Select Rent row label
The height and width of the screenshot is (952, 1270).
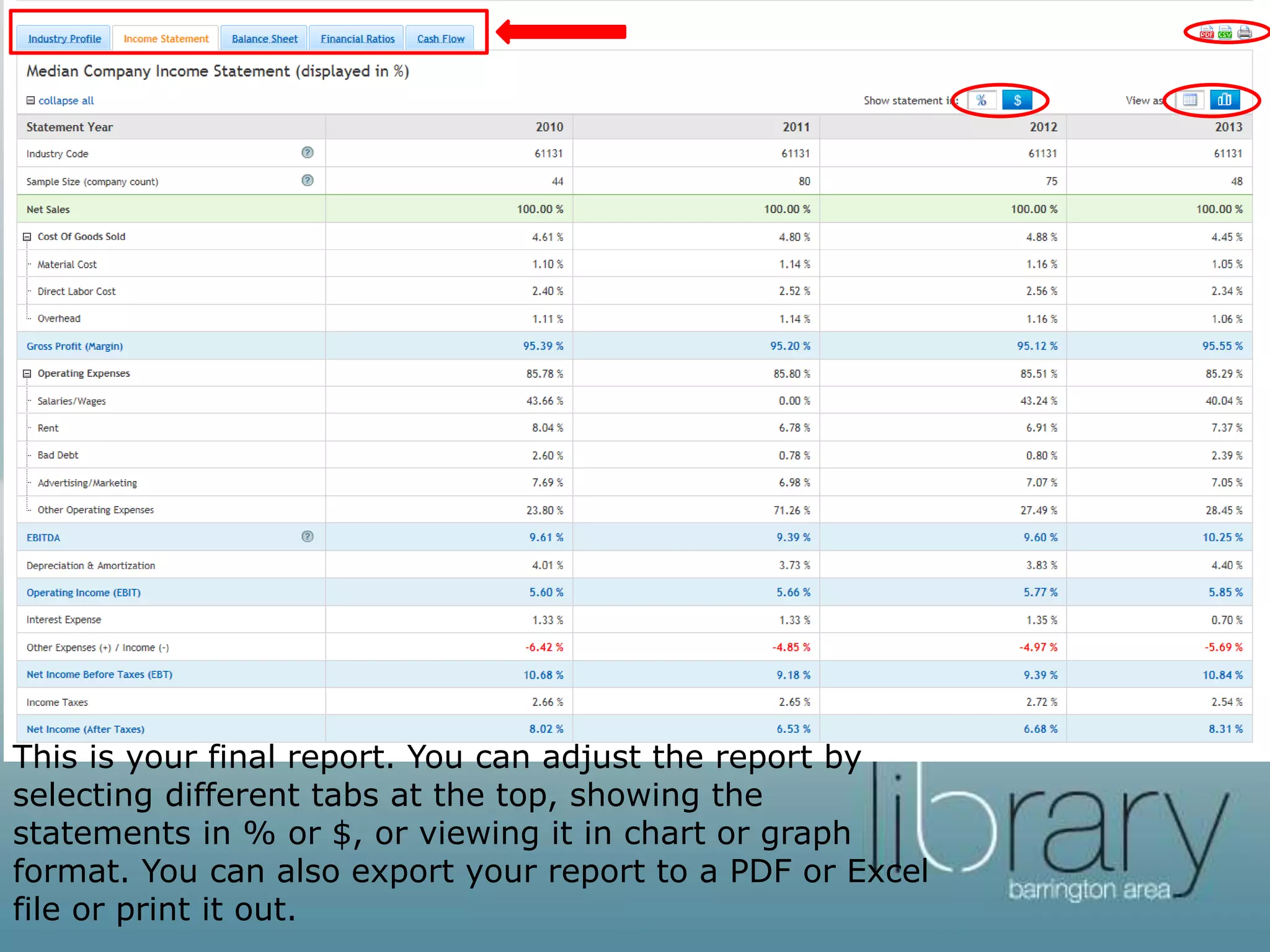coord(48,428)
